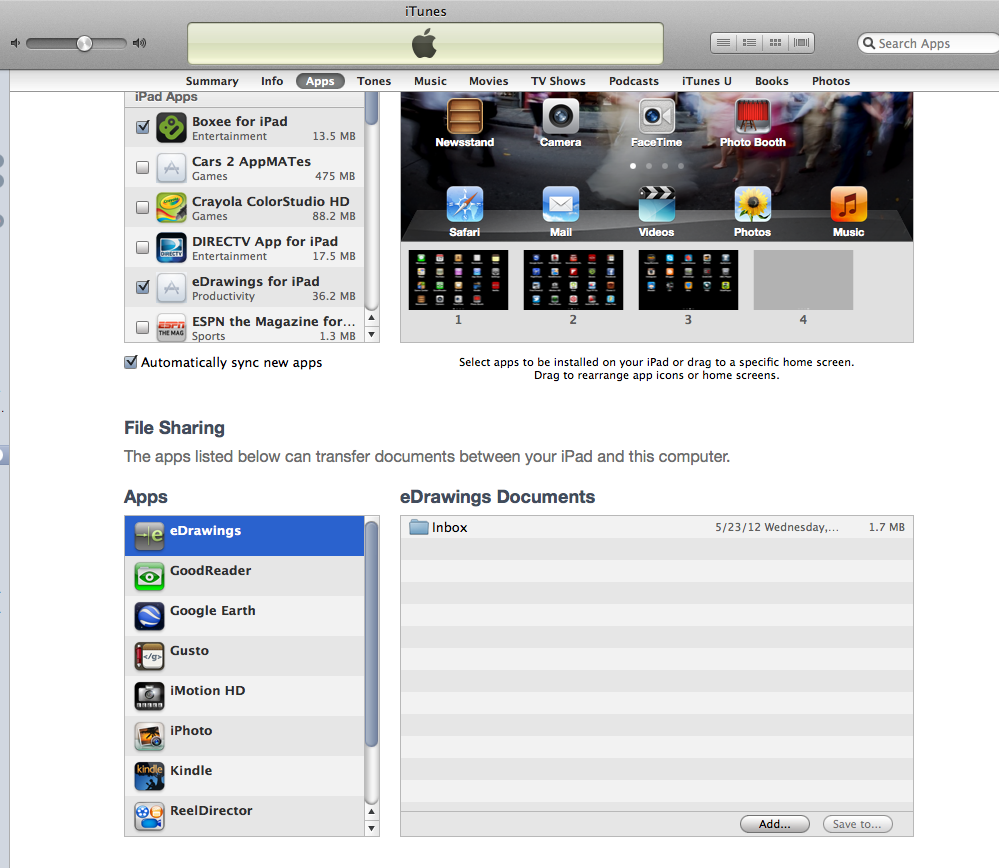Adjust the volume slider knob
Screen dimensions: 999x868
click(x=84, y=43)
